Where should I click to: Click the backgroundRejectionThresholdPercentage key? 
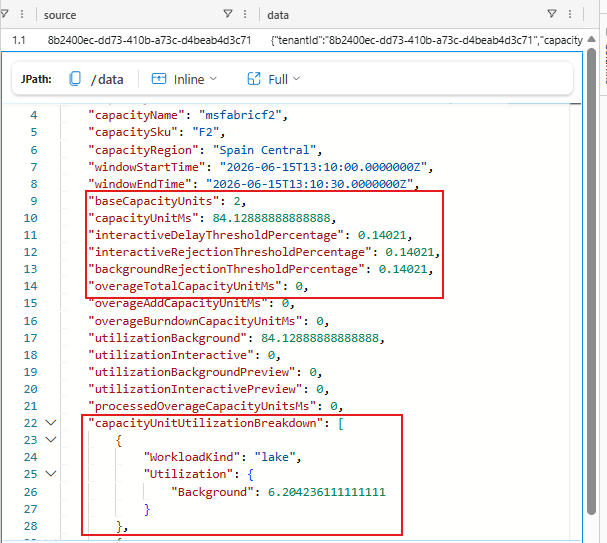[x=226, y=269]
